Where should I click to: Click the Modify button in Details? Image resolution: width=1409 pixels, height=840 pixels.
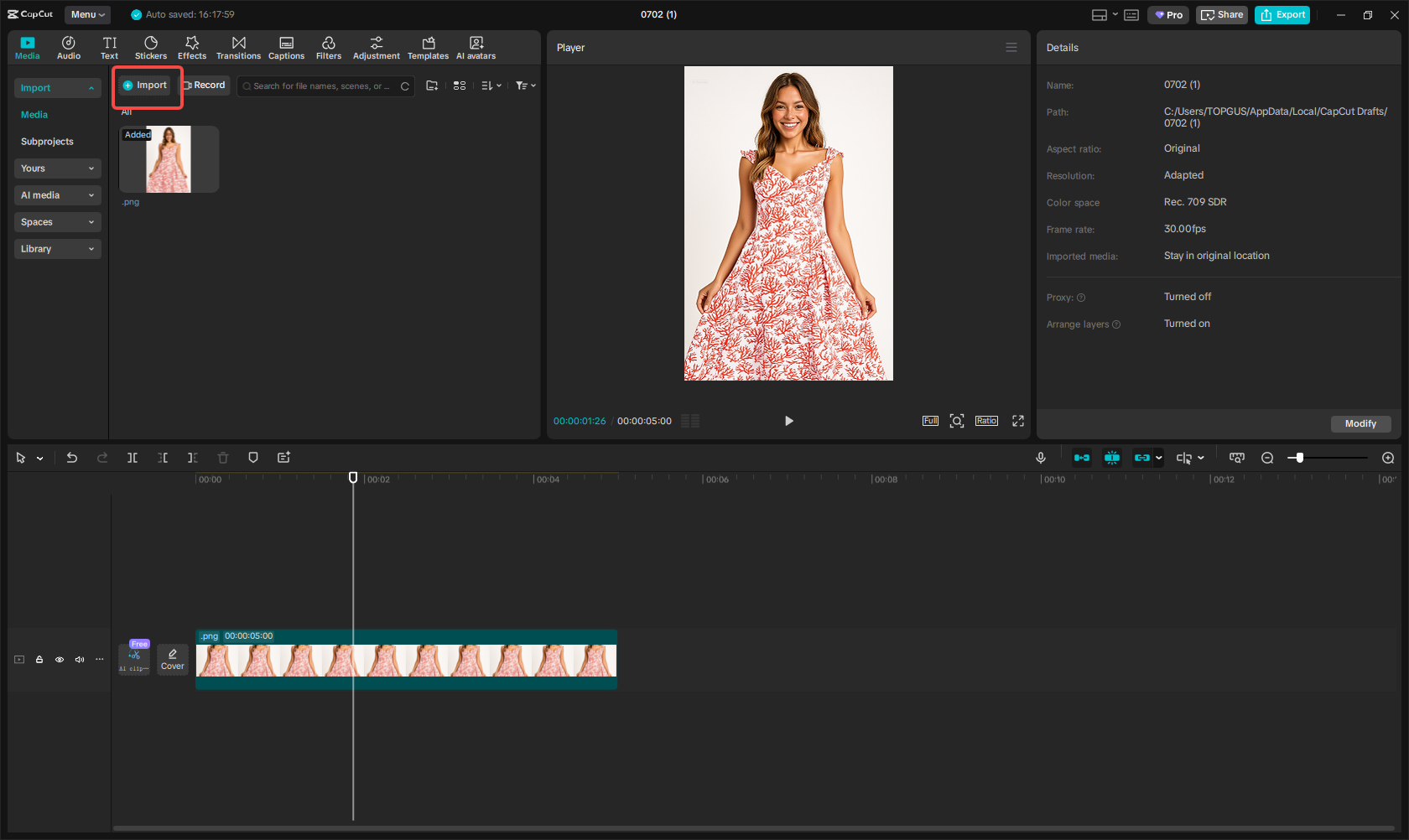(1360, 423)
